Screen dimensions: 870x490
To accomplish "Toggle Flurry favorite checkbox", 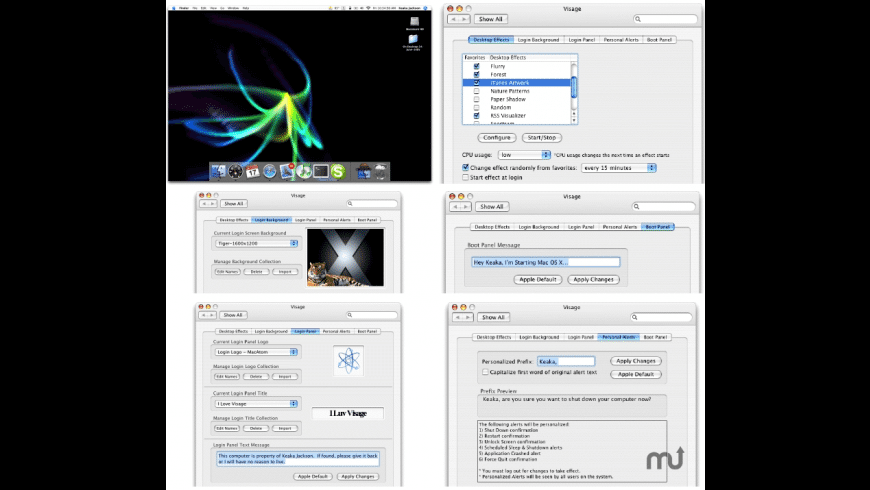I will tap(477, 66).
